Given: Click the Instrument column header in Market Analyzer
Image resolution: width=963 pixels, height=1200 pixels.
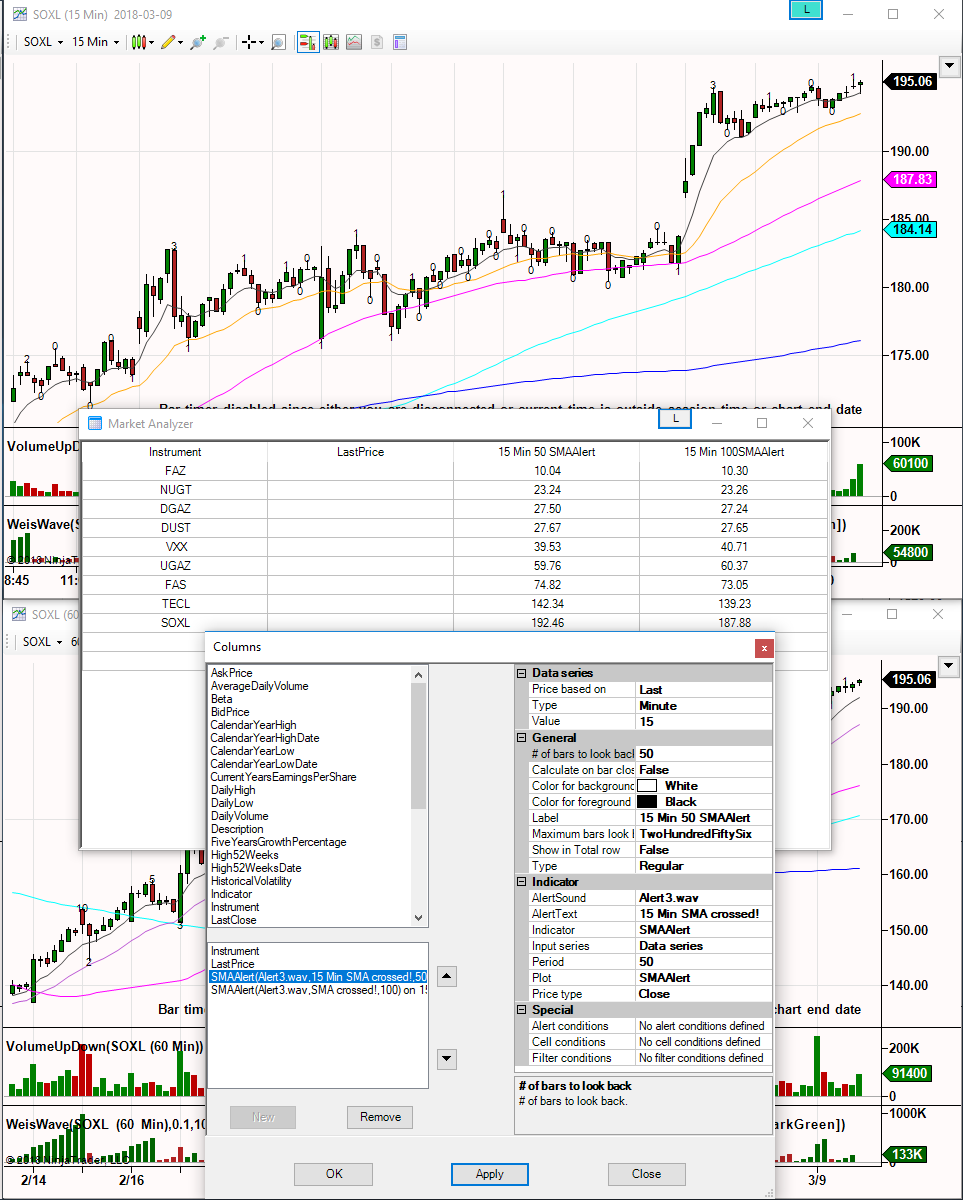Looking at the screenshot, I should tap(175, 452).
